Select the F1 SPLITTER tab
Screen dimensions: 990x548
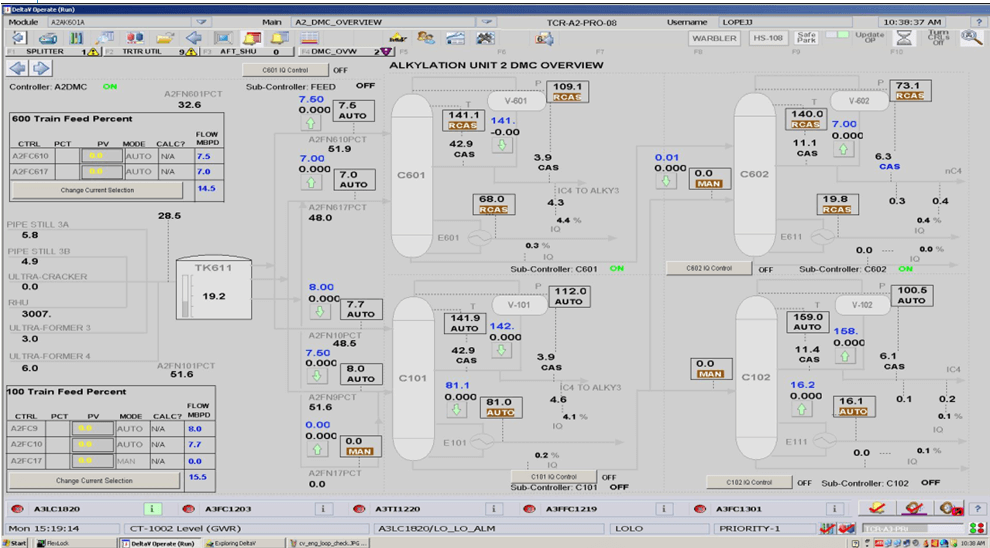coord(52,52)
